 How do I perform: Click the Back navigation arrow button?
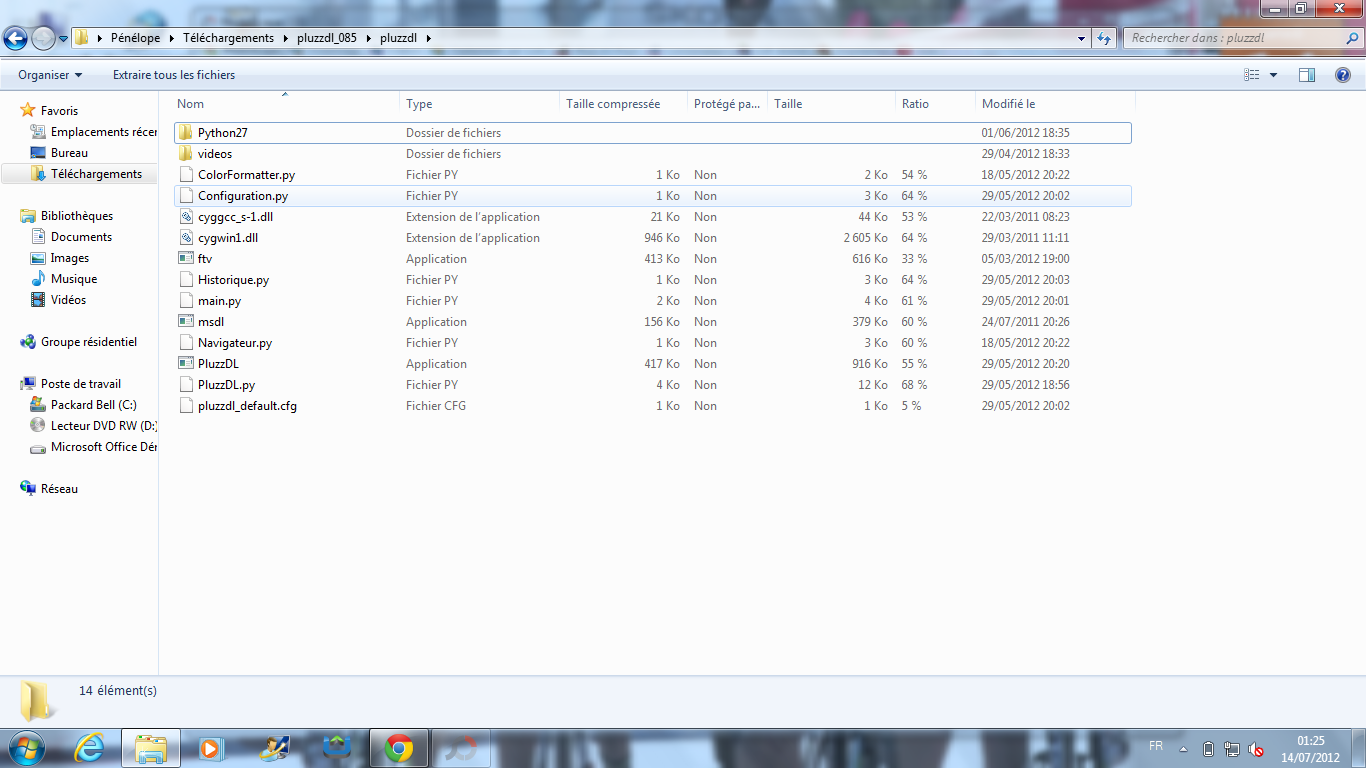tap(16, 39)
